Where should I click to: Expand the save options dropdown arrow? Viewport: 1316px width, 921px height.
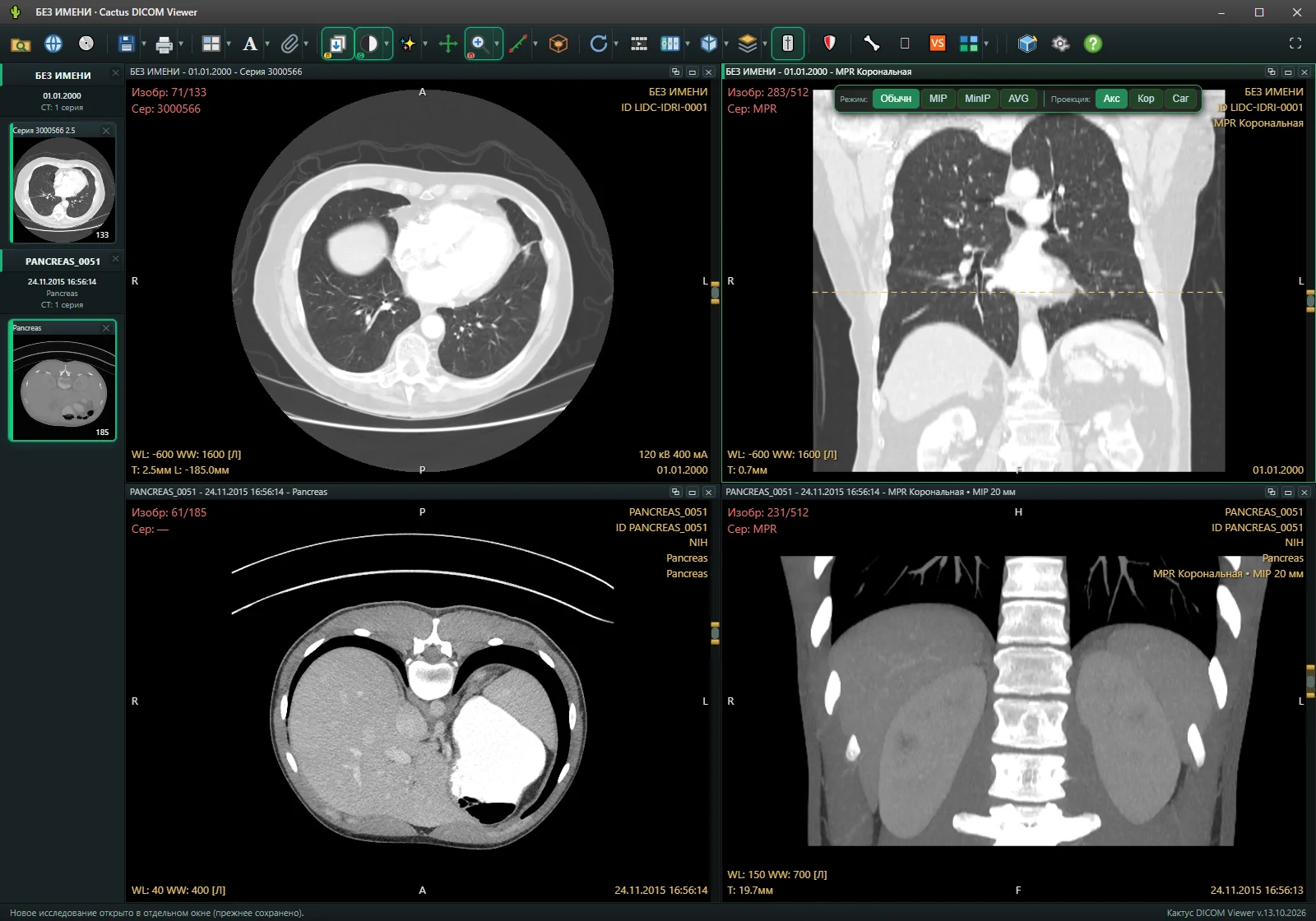144,44
